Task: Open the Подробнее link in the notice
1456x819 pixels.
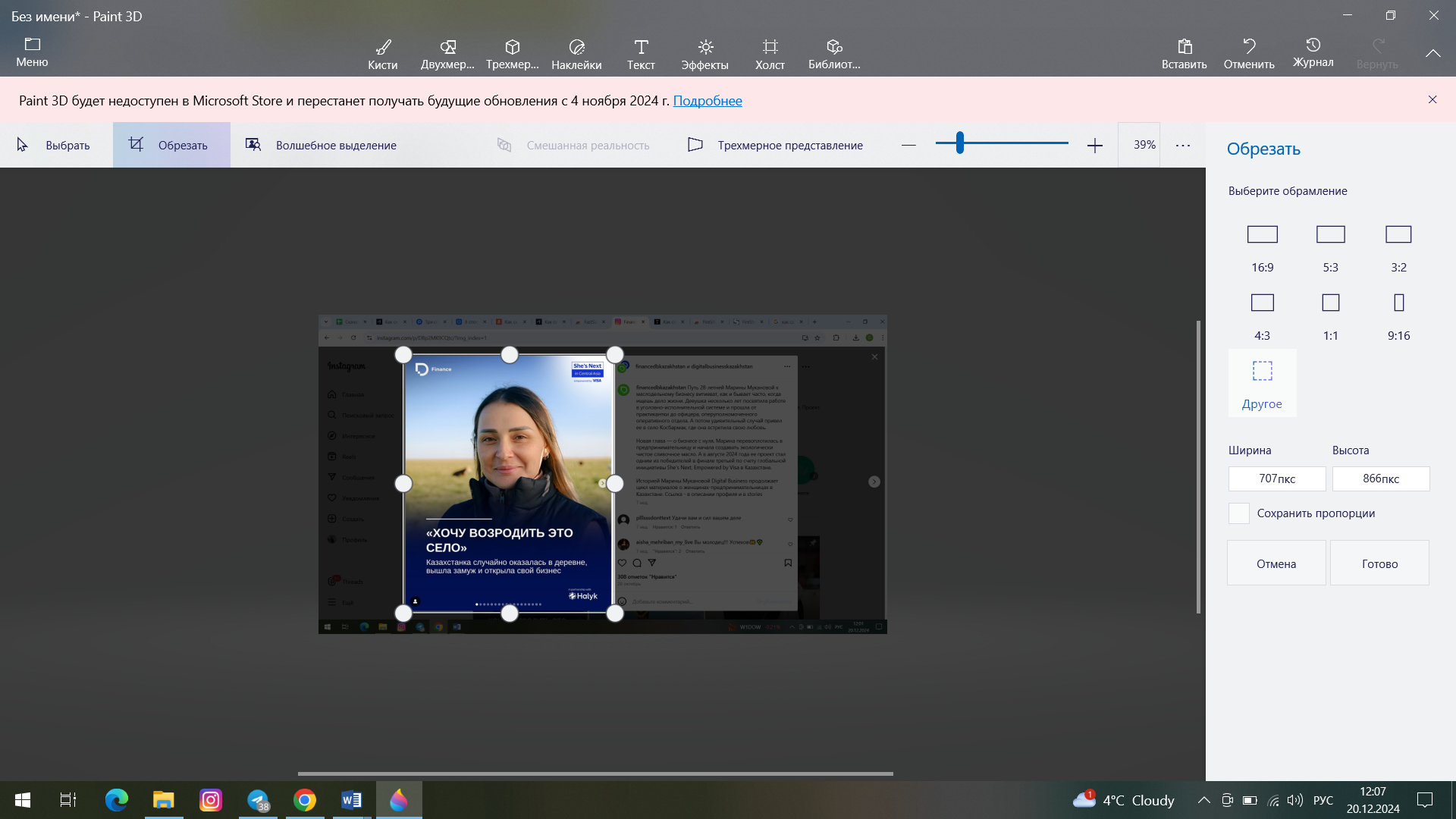Action: tap(708, 101)
